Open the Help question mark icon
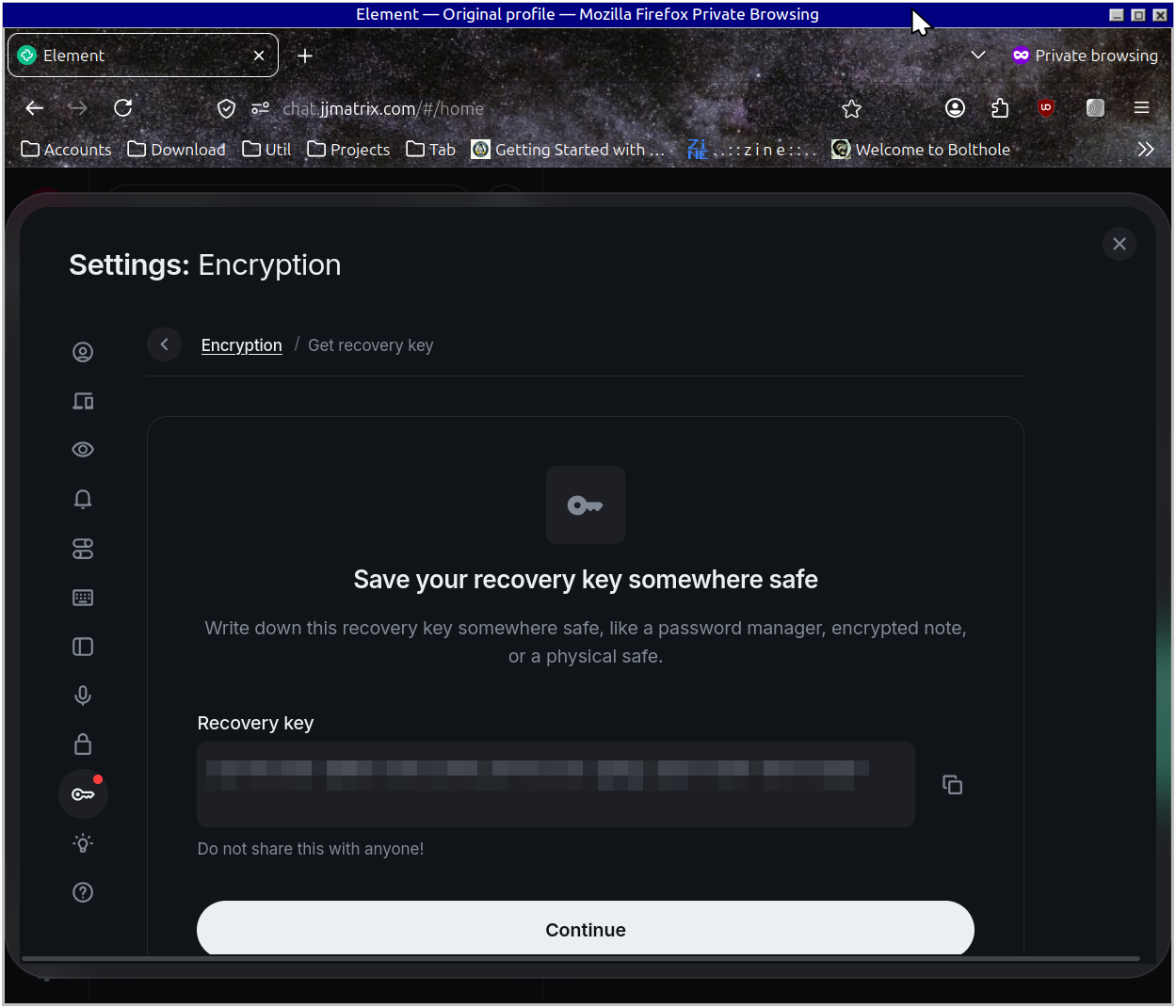 83,892
